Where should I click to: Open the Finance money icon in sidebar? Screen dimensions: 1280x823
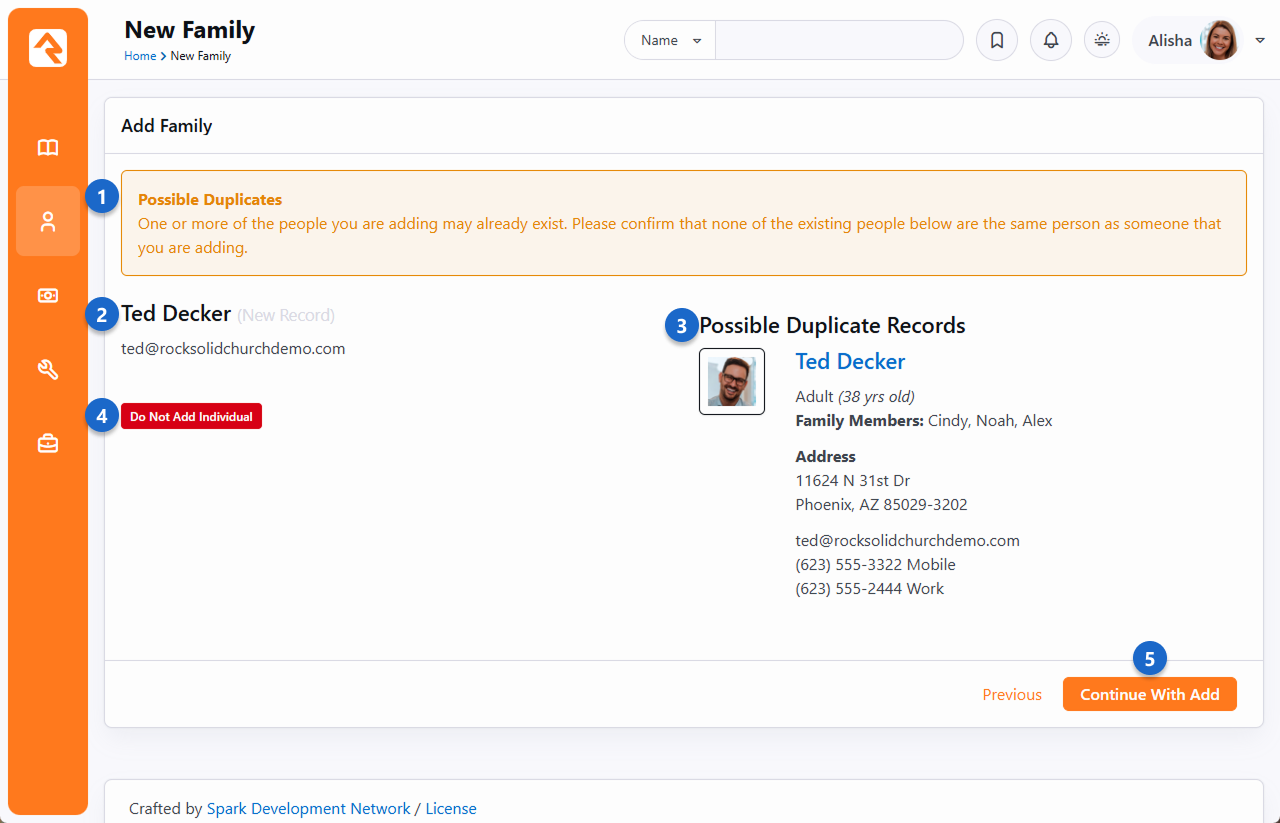pyautogui.click(x=48, y=296)
